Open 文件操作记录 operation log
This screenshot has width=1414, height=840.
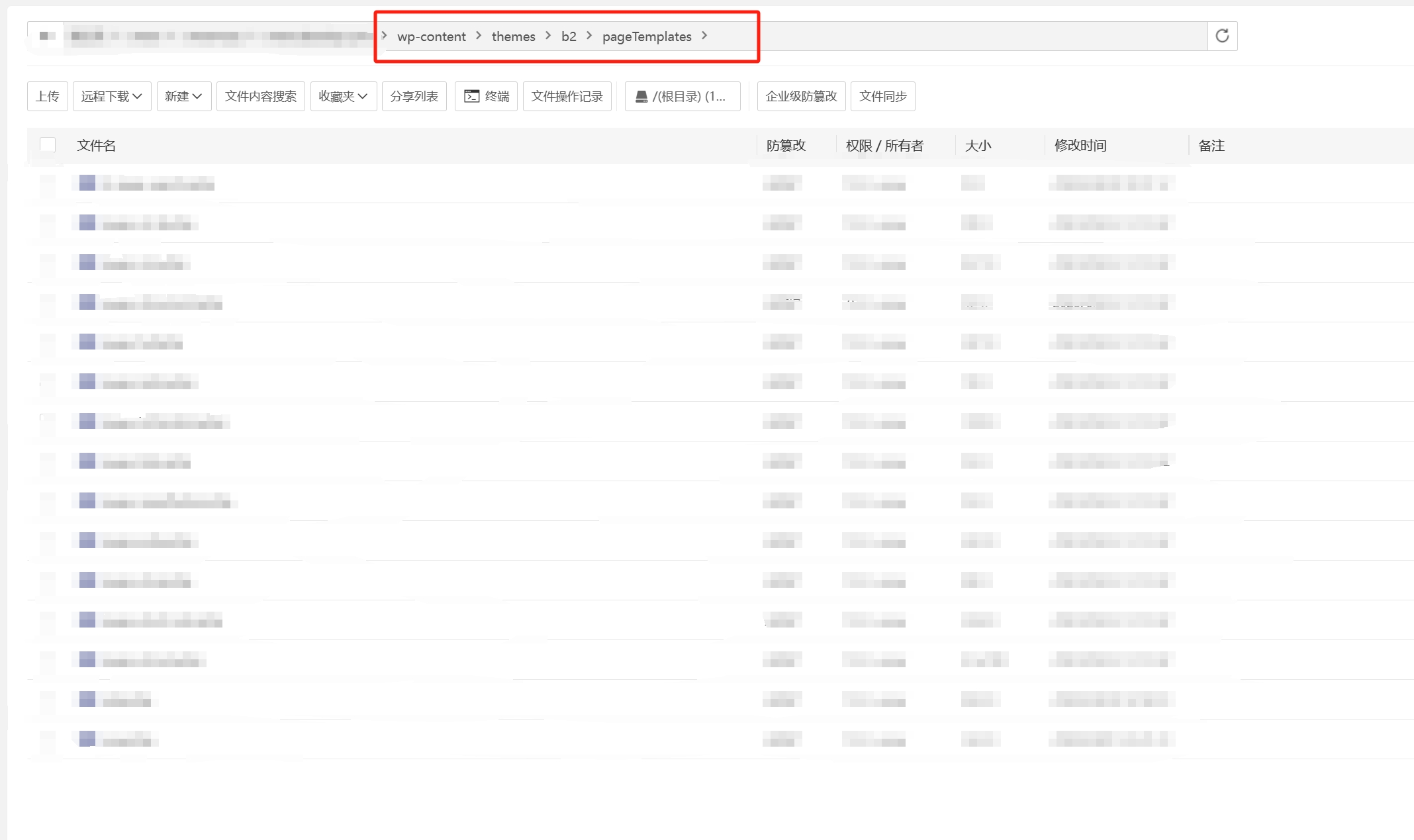click(567, 97)
